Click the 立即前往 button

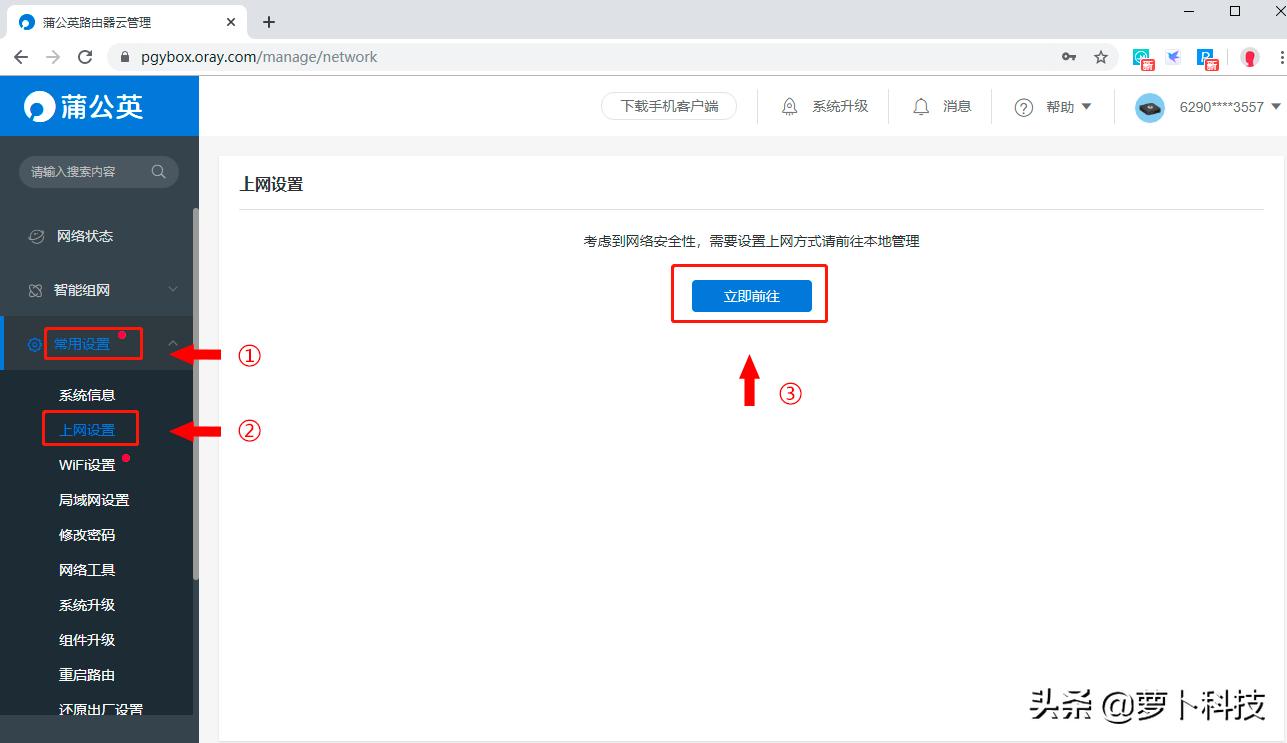[x=749, y=295]
